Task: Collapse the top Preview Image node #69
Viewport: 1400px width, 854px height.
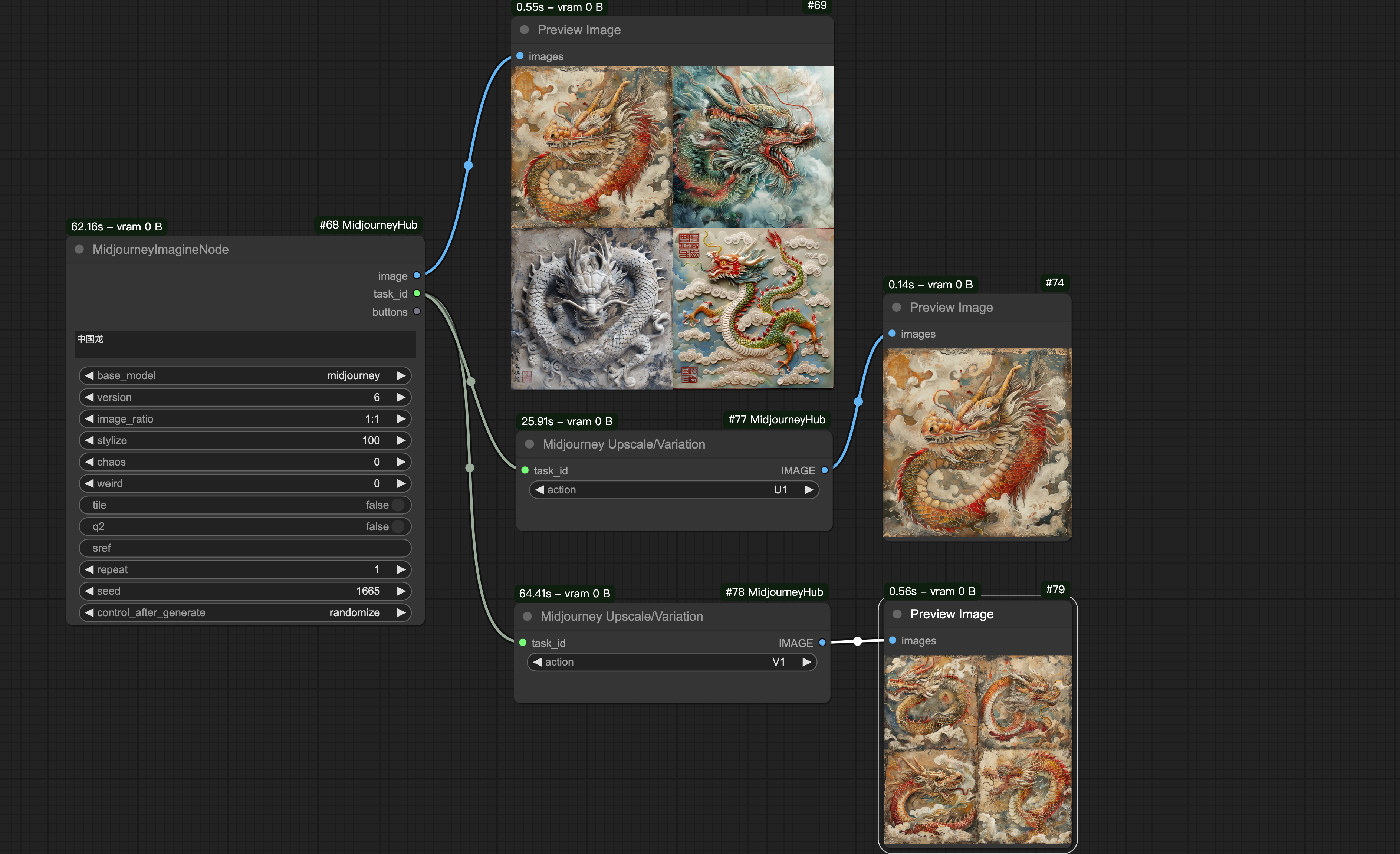Action: (525, 30)
